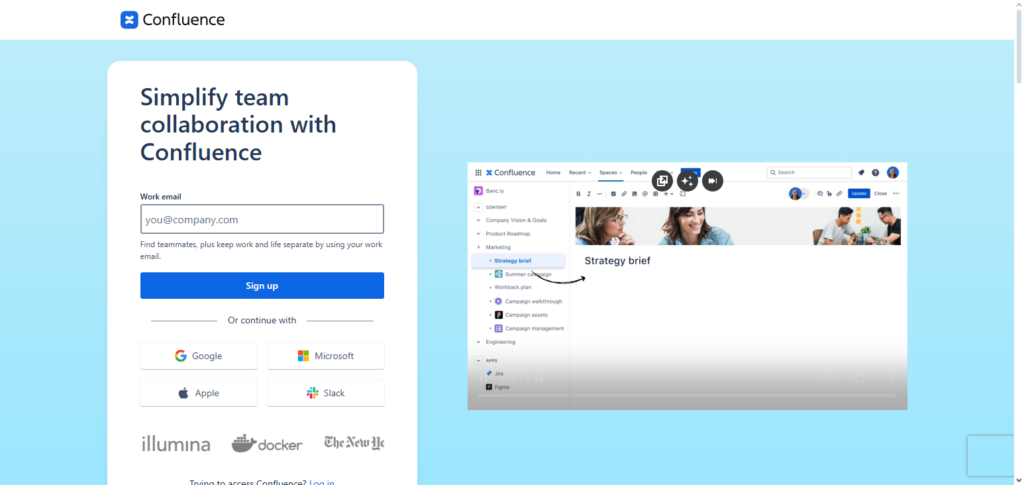
Task: Click the blue Sign up button
Action: (x=262, y=286)
